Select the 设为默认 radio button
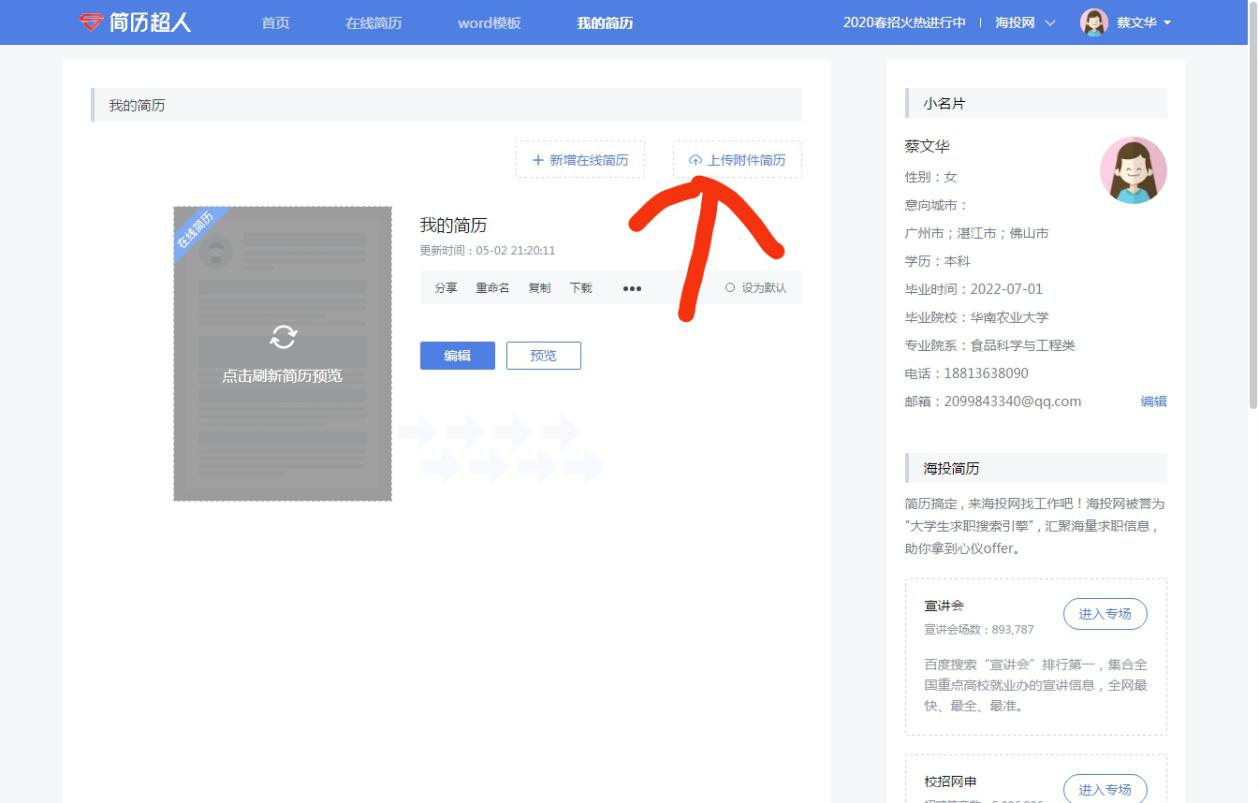 coord(730,288)
